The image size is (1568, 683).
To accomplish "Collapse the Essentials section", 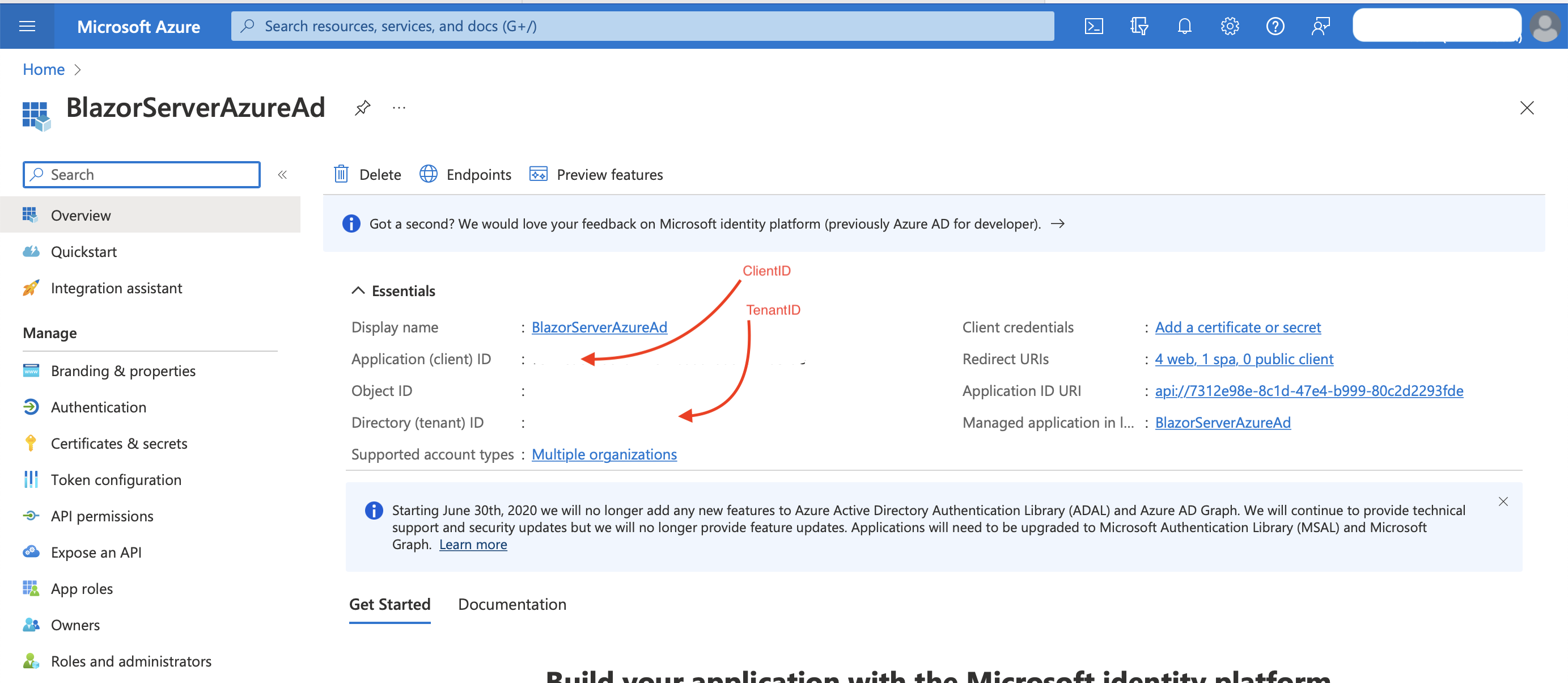I will pyautogui.click(x=358, y=290).
